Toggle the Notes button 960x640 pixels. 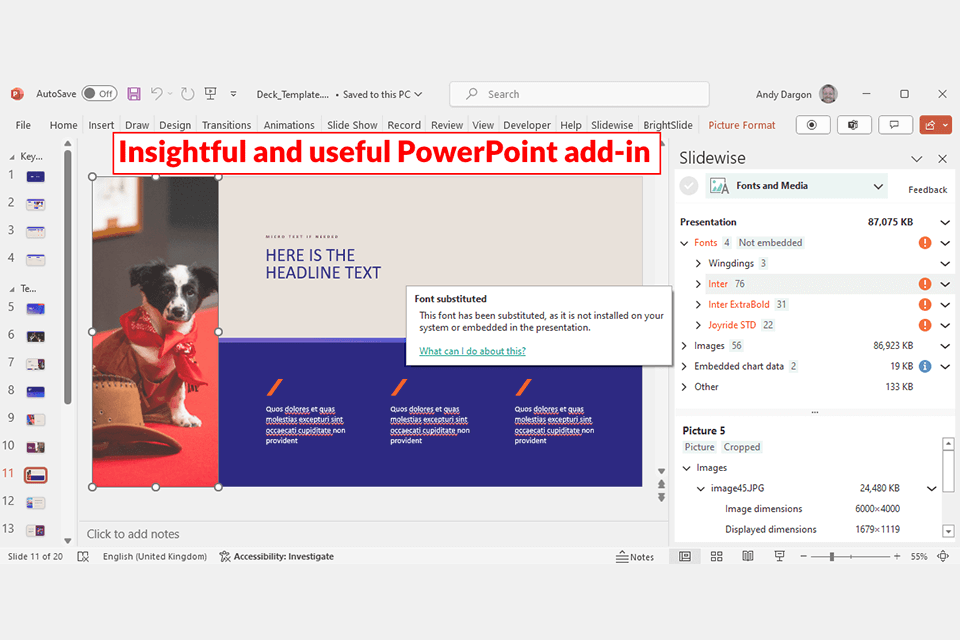click(x=635, y=557)
